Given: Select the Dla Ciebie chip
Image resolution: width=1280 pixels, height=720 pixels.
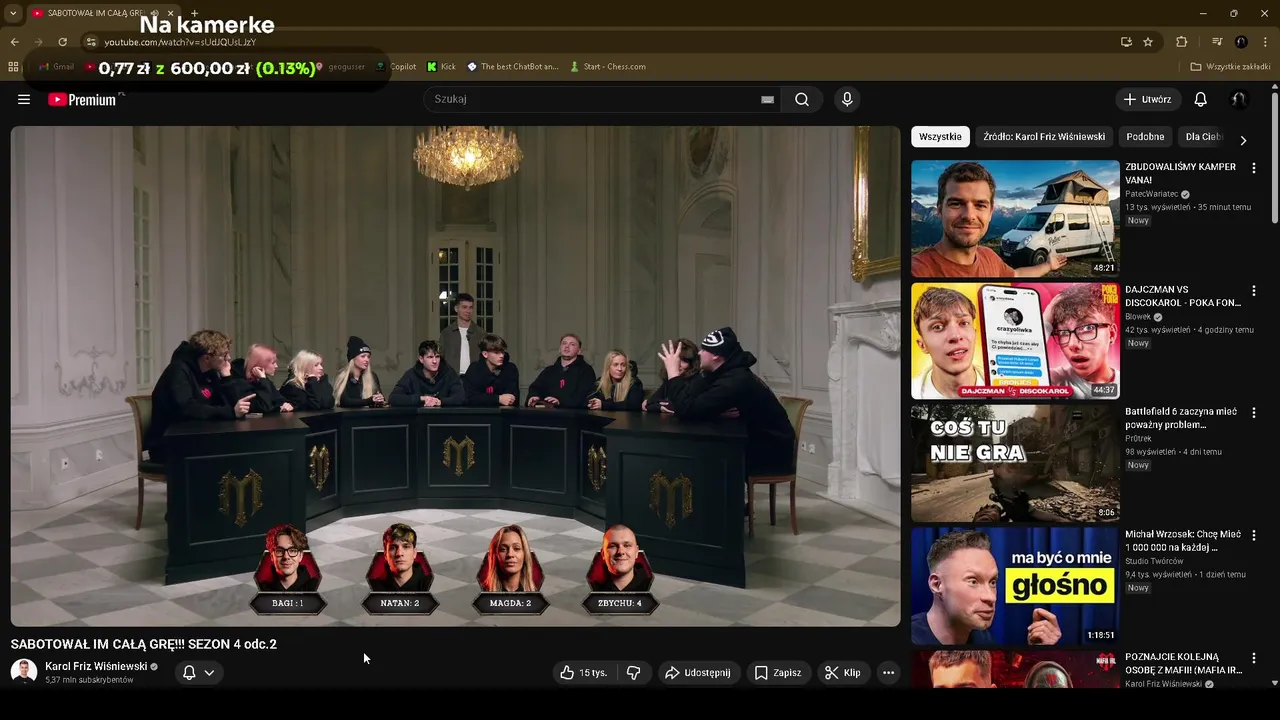Looking at the screenshot, I should coord(1204,137).
